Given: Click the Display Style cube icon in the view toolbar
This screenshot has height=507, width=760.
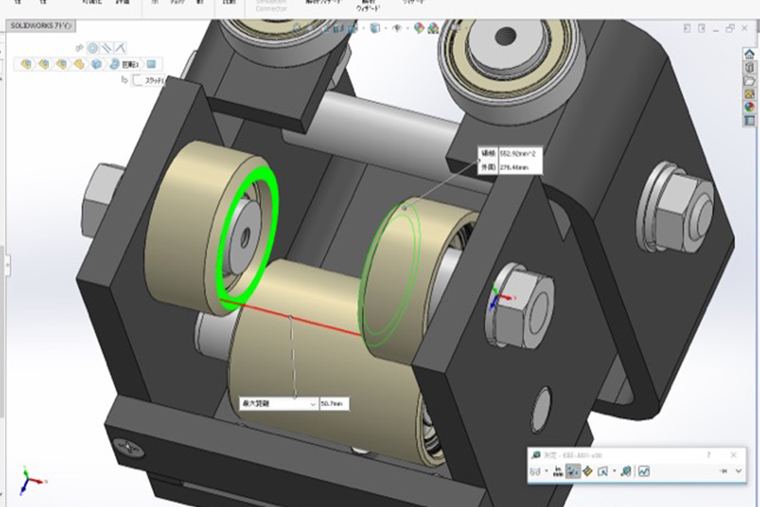Looking at the screenshot, I should (x=375, y=29).
